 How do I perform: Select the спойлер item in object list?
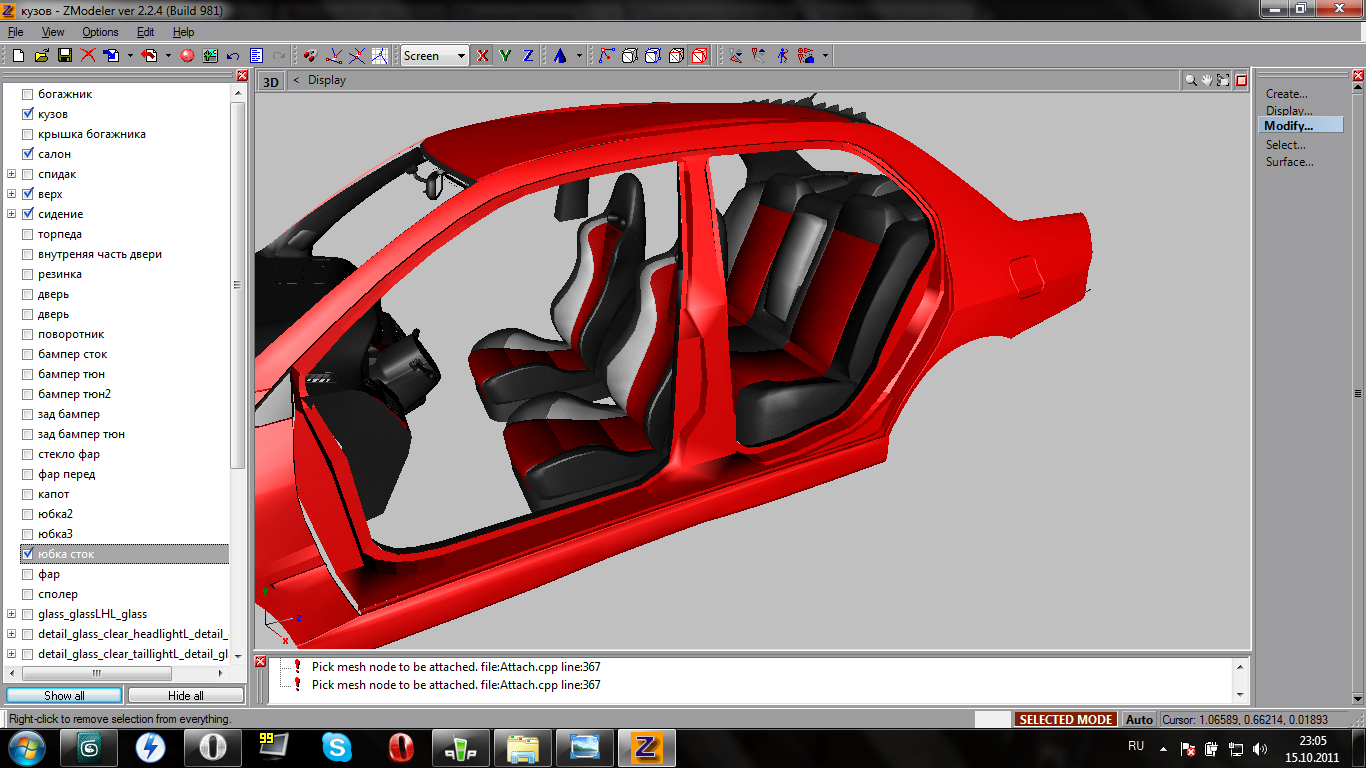[58, 594]
